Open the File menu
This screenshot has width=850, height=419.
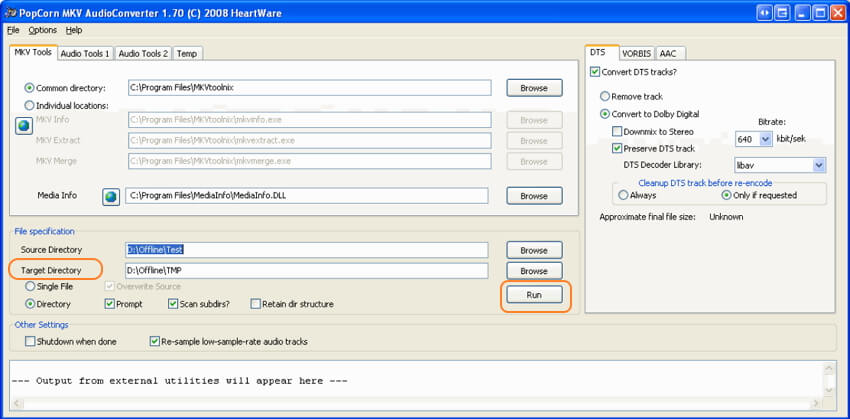pos(13,30)
